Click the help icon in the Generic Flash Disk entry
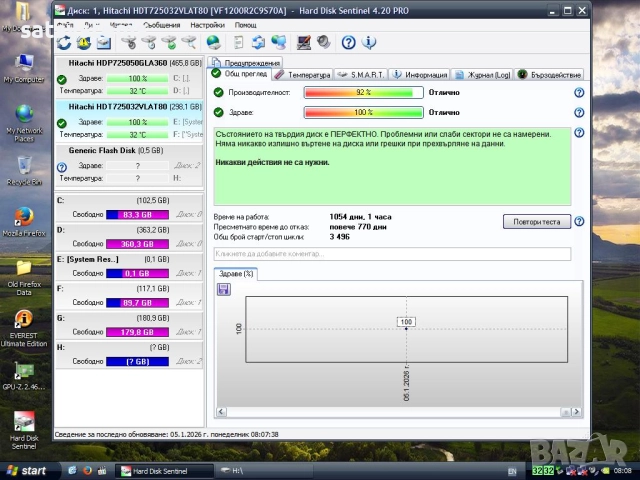 point(62,165)
